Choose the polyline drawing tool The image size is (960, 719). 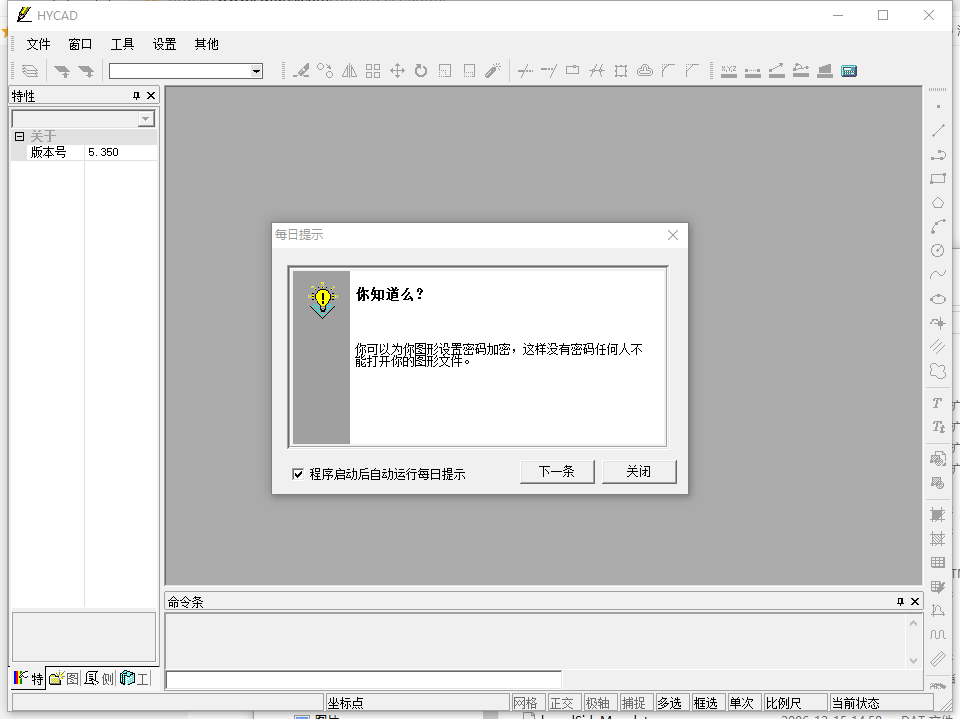[x=938, y=154]
